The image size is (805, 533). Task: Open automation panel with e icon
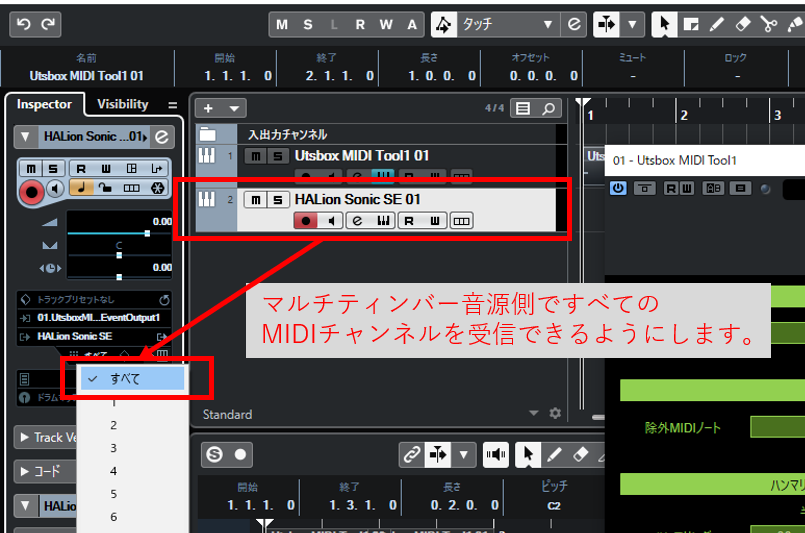(574, 24)
